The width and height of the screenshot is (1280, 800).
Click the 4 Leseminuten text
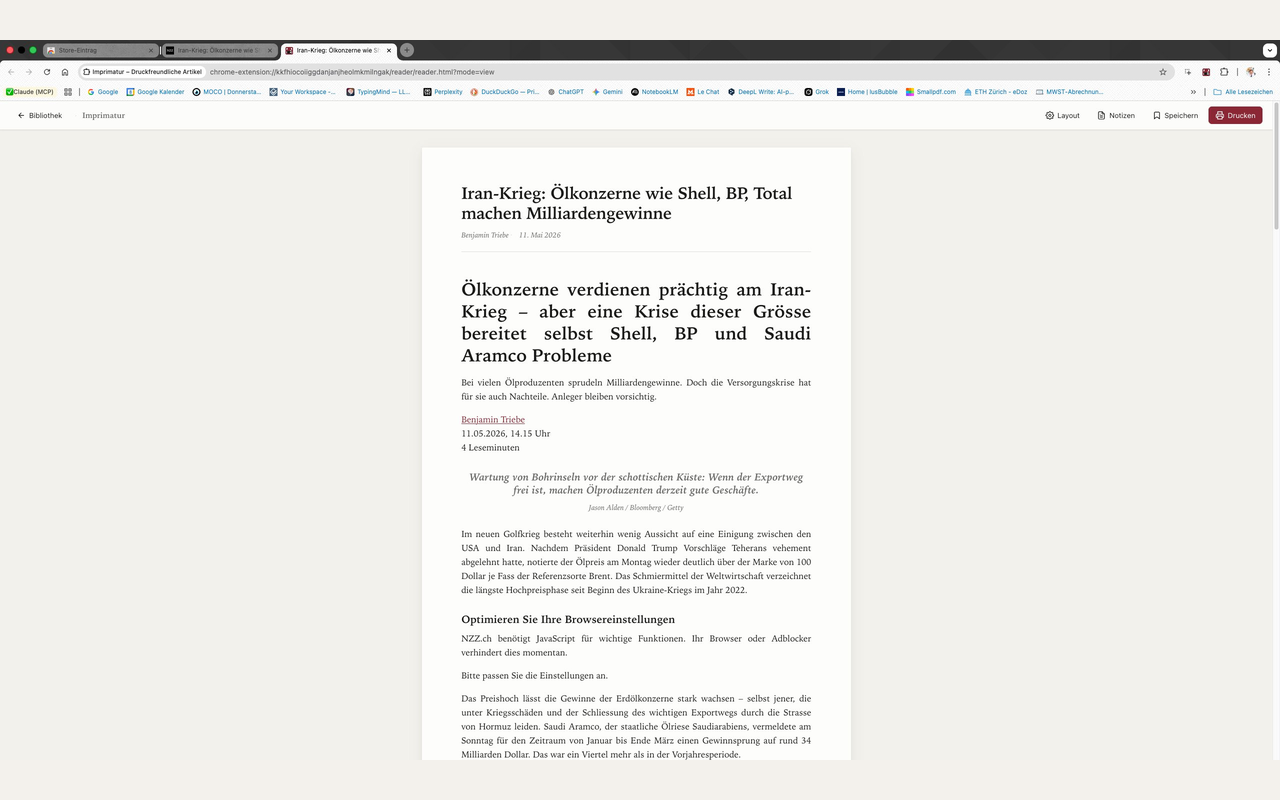pyautogui.click(x=490, y=447)
